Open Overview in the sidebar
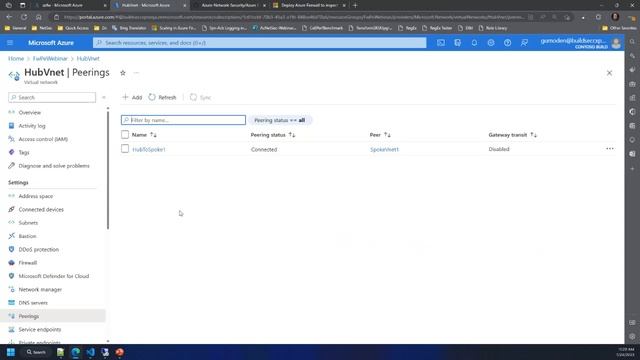Screen dimensions: 640x360 29,112
